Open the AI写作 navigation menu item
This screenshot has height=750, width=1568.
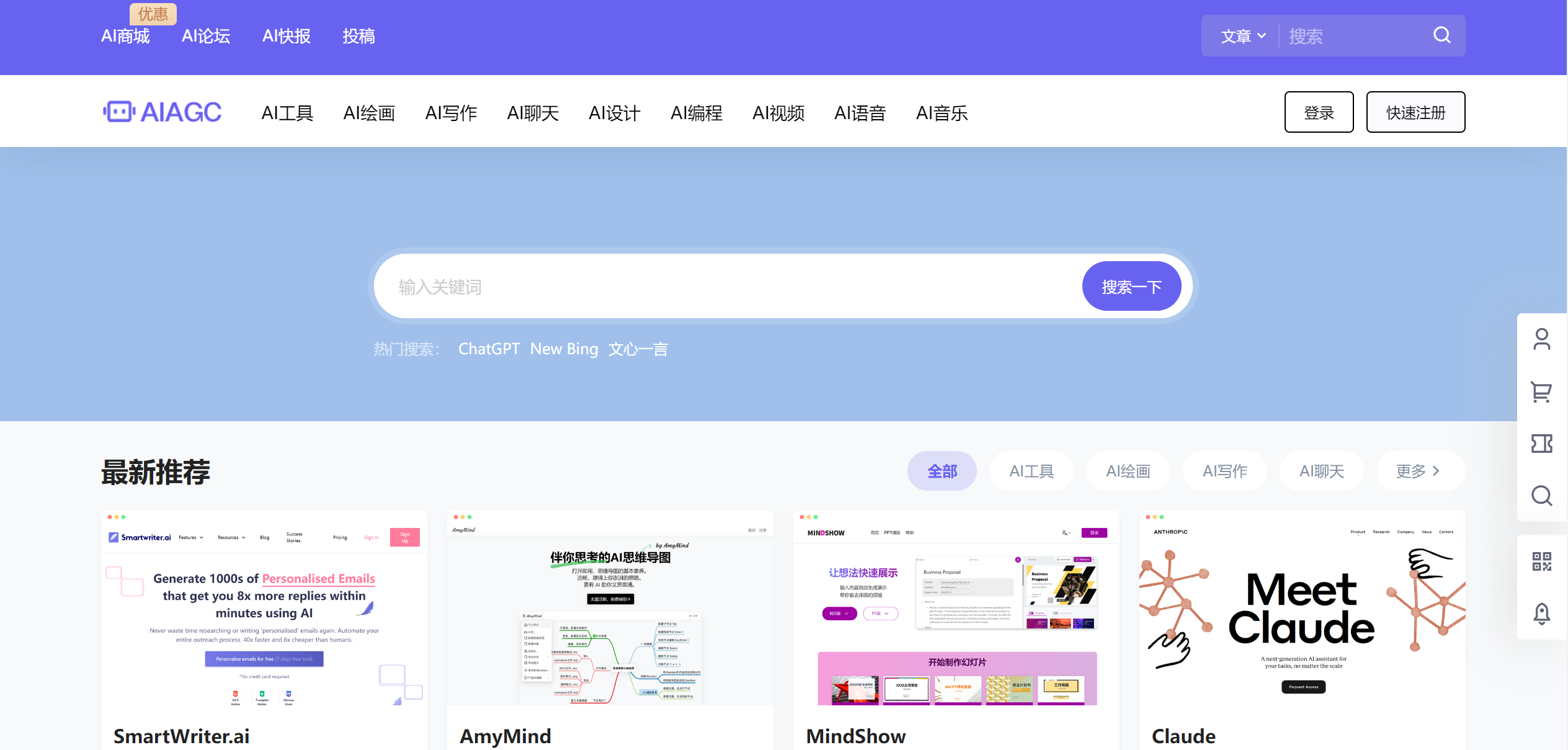(451, 113)
